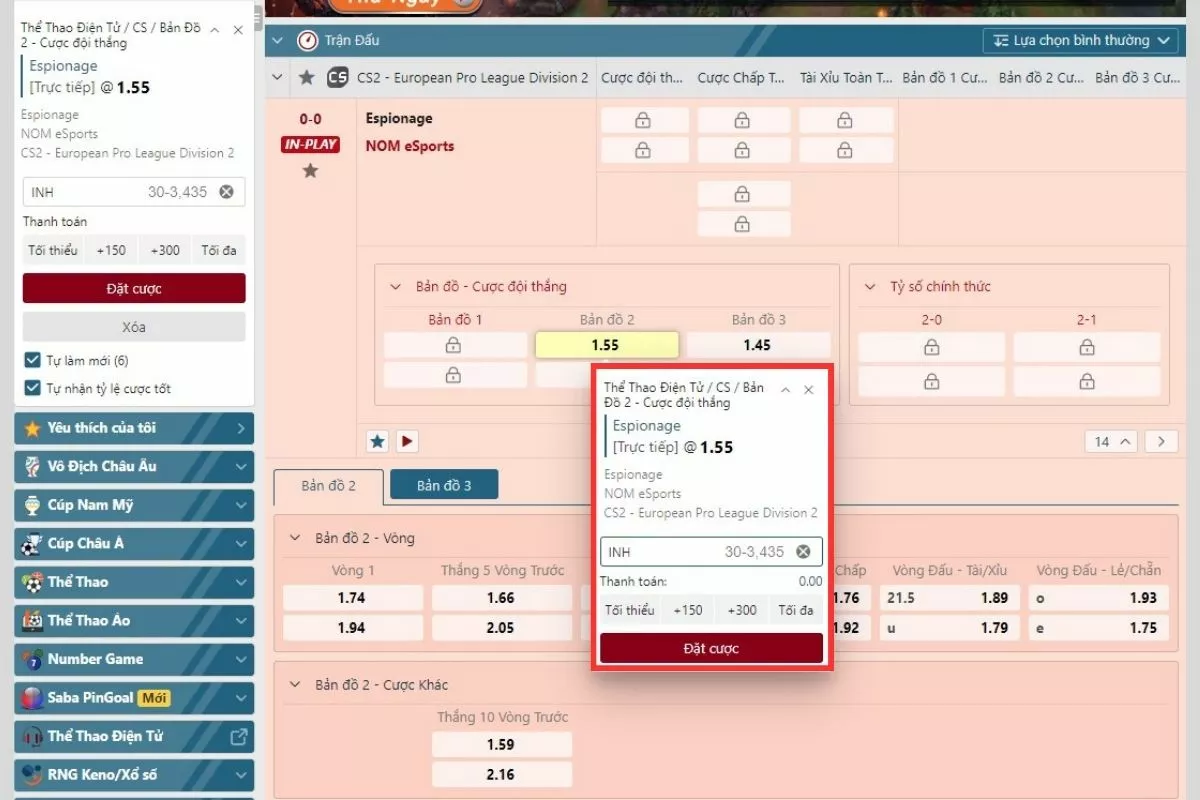Image resolution: width=1200 pixels, height=800 pixels.
Task: Click the Number Game ball icon
Action: pos(32,659)
